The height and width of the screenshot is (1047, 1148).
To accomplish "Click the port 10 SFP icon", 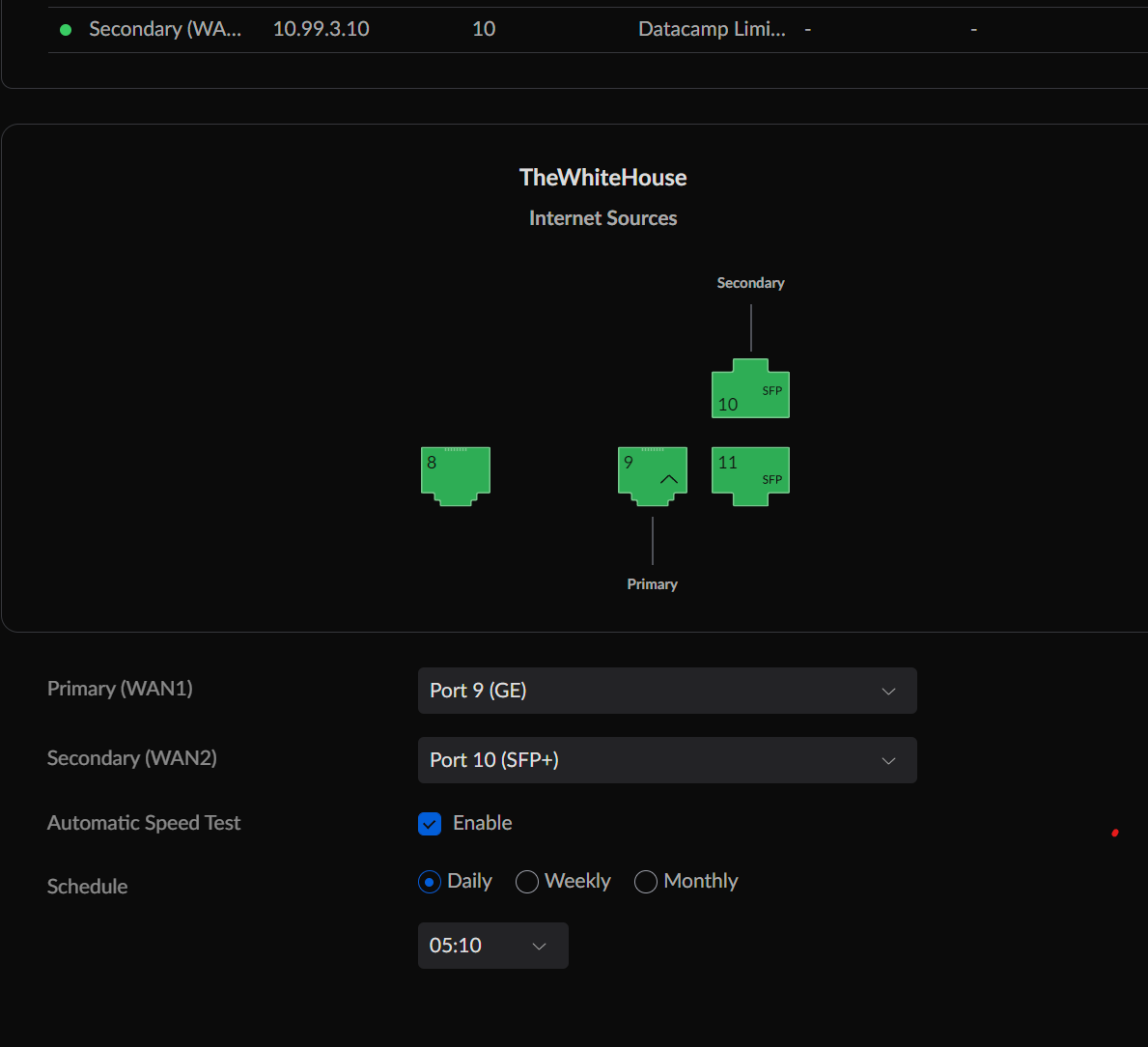I will 750,390.
